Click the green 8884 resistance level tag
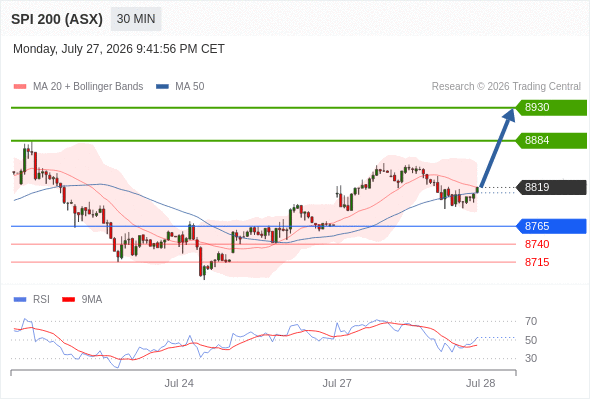The height and width of the screenshot is (400, 590). click(x=551, y=141)
